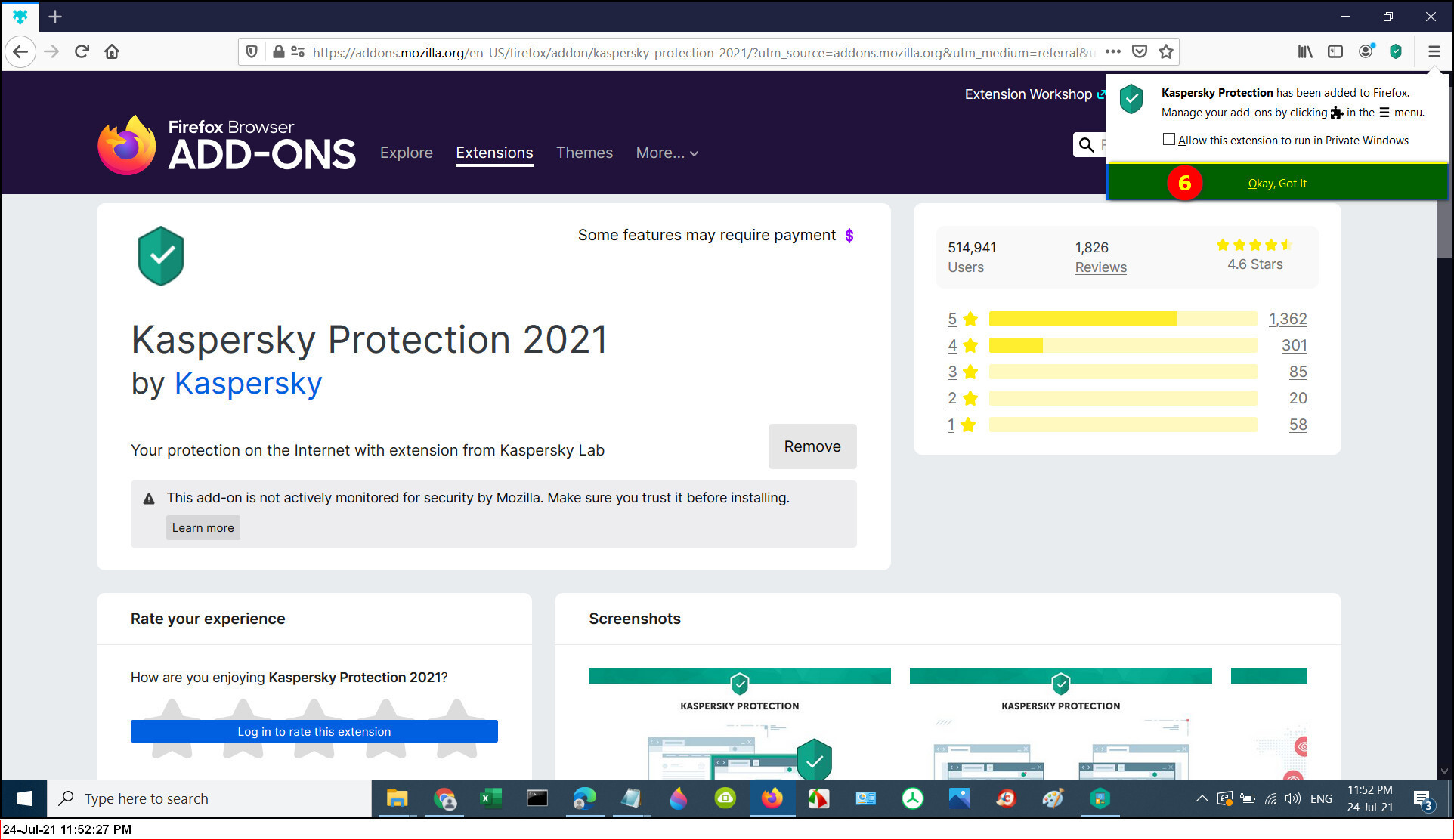This screenshot has height=840, width=1454.
Task: Open Excel from the taskbar
Action: point(490,798)
